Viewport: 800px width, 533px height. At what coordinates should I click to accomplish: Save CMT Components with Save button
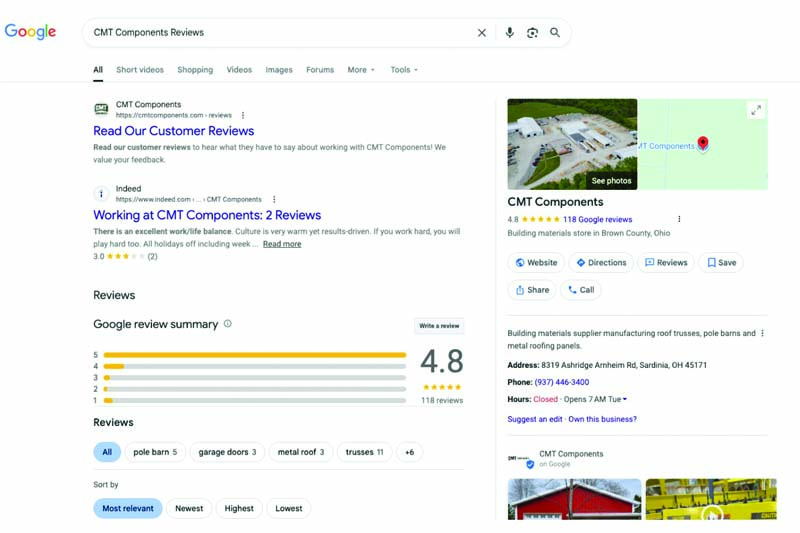pos(721,263)
